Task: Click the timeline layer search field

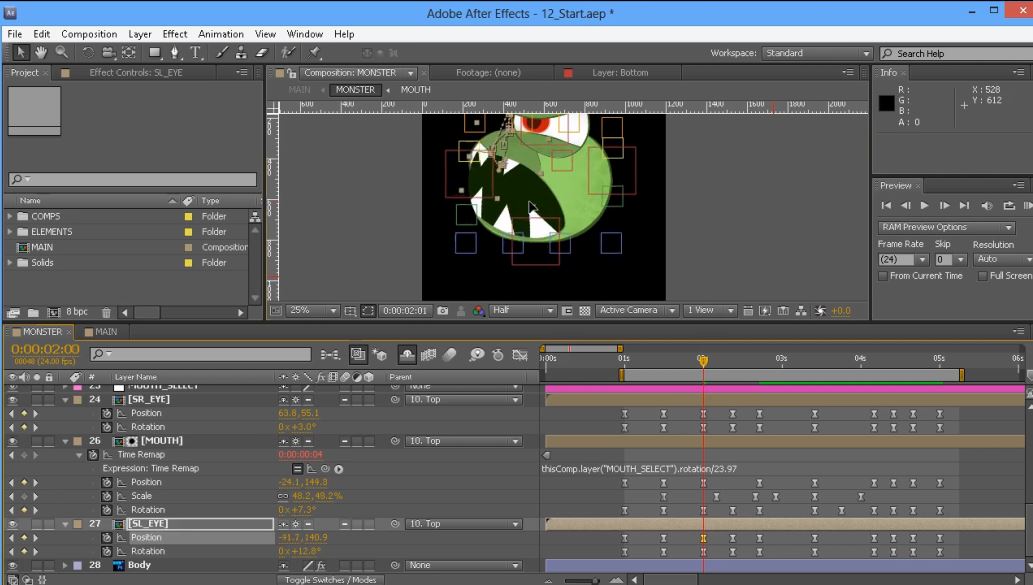Action: click(200, 355)
